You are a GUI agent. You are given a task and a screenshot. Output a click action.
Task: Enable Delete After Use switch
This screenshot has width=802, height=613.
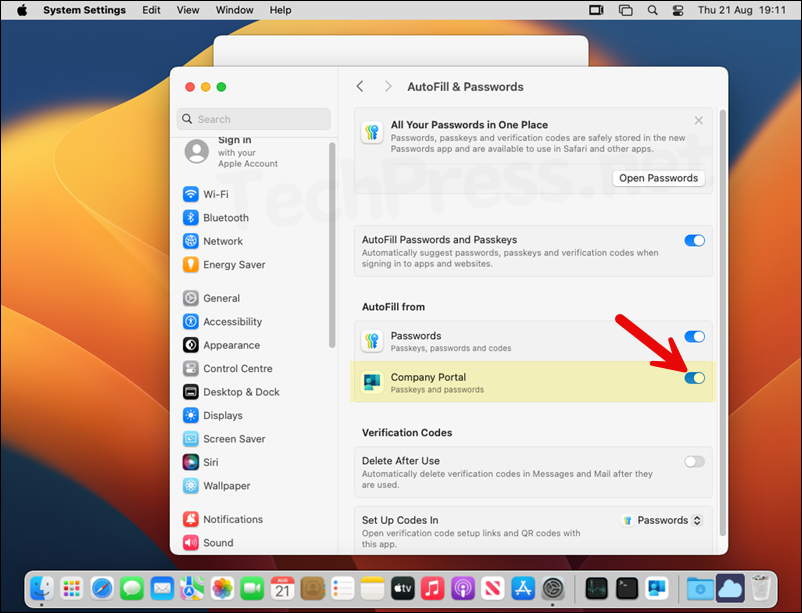point(694,462)
